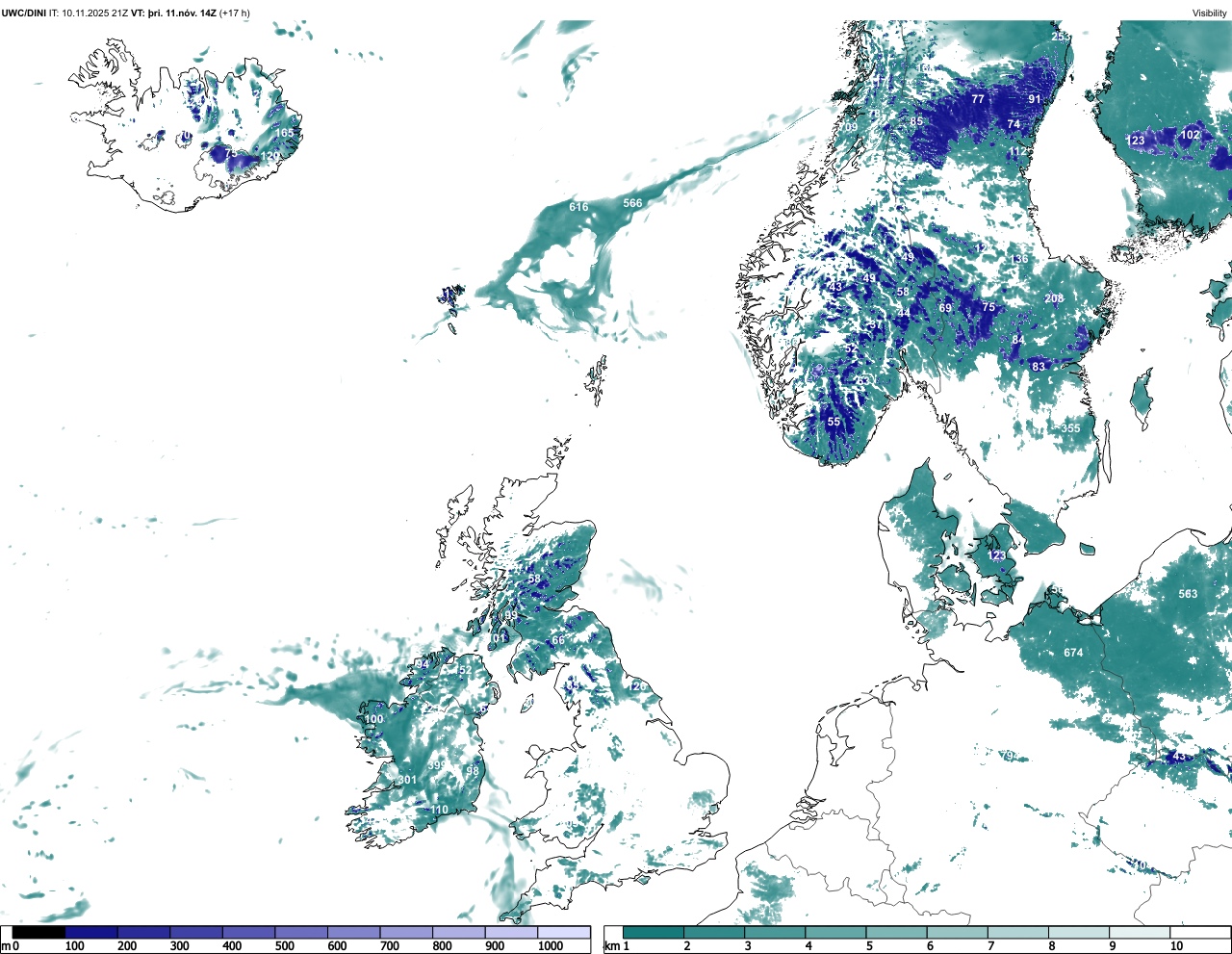
Task: Click the palest 9–10 km legend segment
Action: [x=1140, y=932]
